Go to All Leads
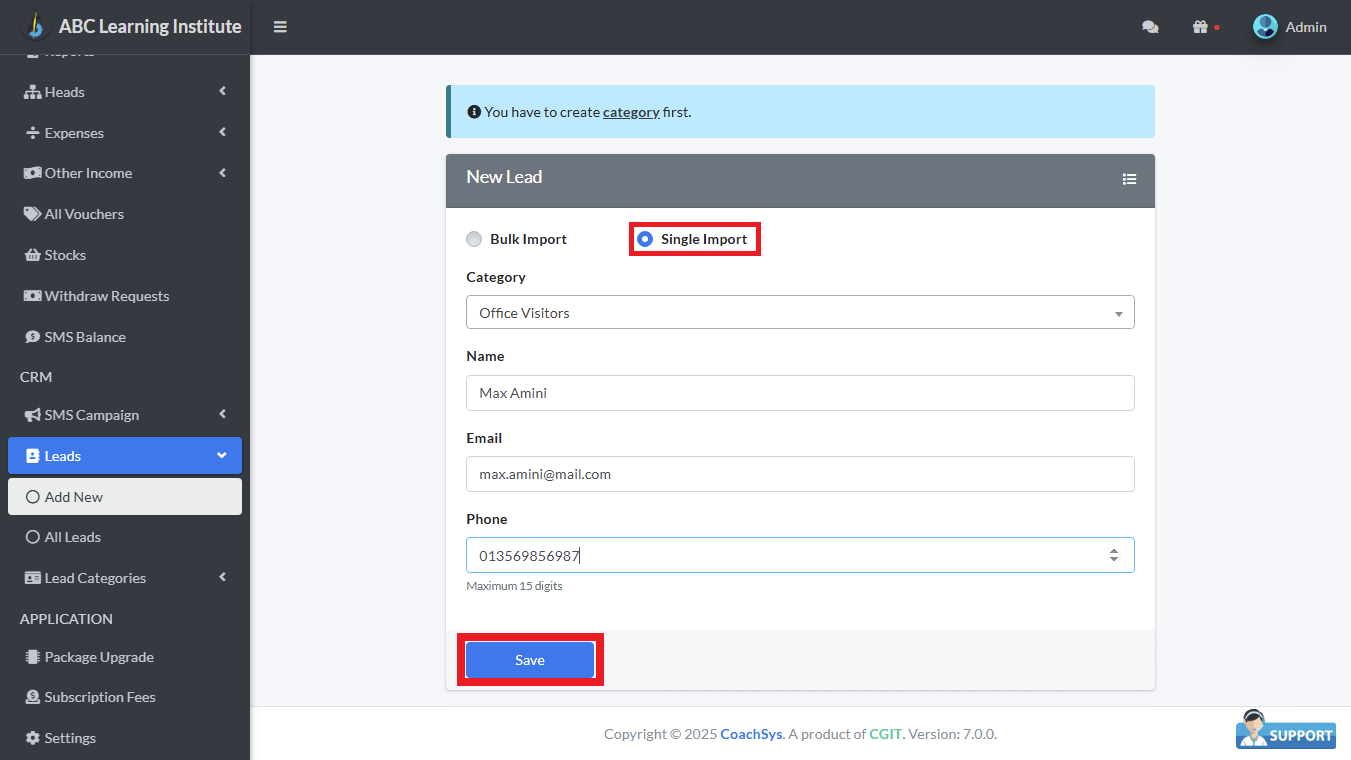 (x=73, y=537)
